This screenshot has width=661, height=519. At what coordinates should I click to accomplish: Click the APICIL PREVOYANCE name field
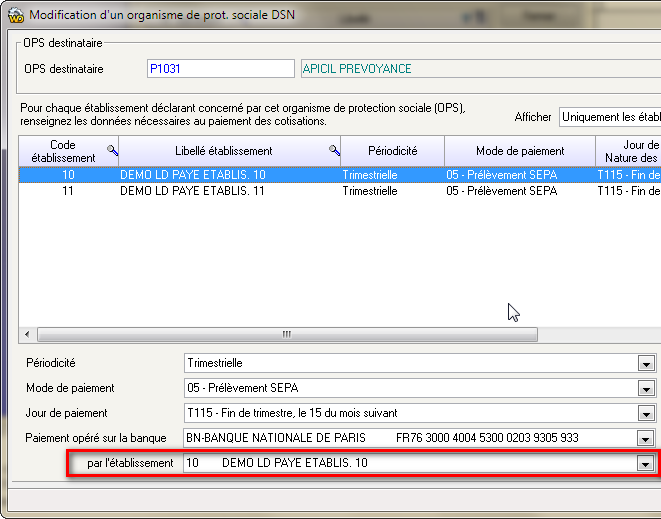coord(480,69)
